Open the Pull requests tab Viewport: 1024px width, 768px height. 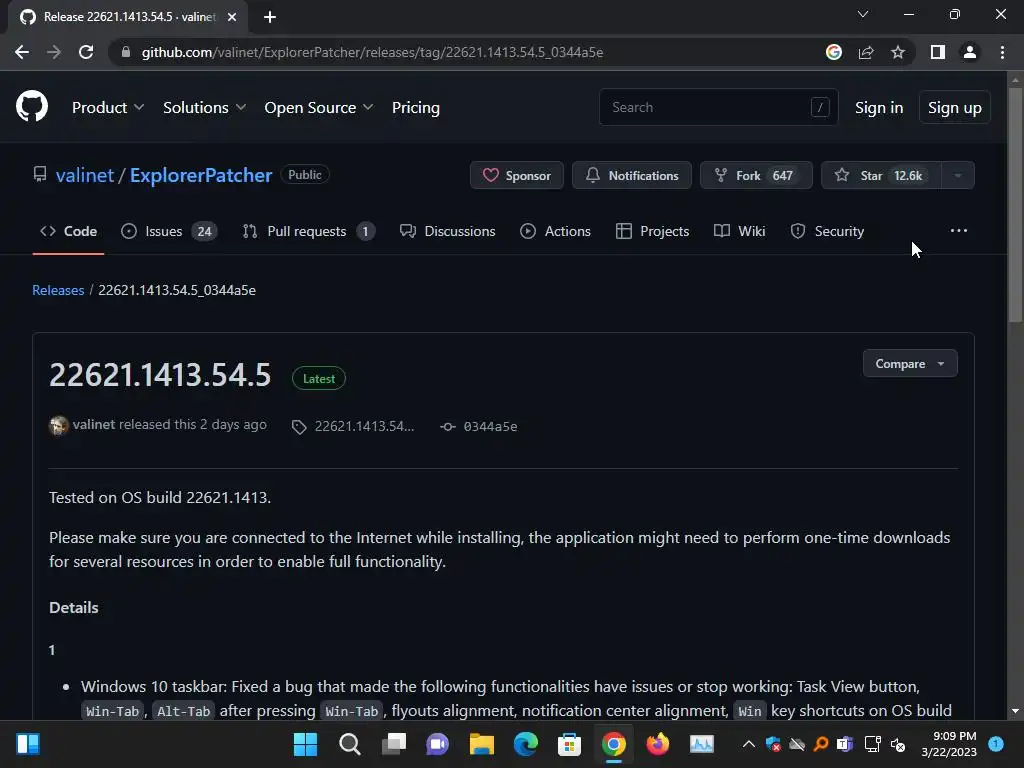[308, 231]
